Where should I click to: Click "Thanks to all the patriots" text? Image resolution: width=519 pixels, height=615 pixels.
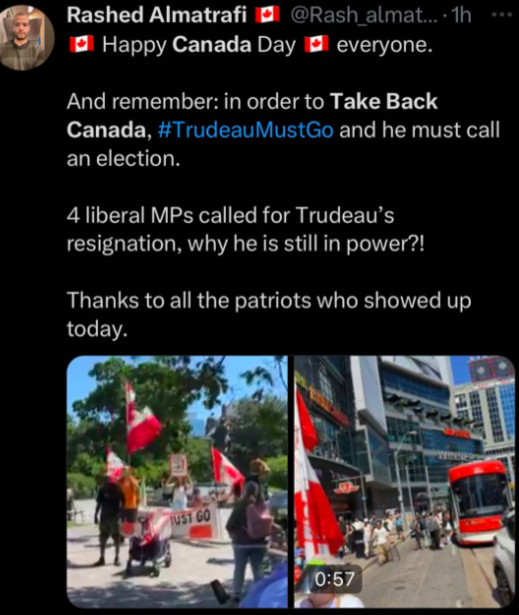(x=269, y=314)
